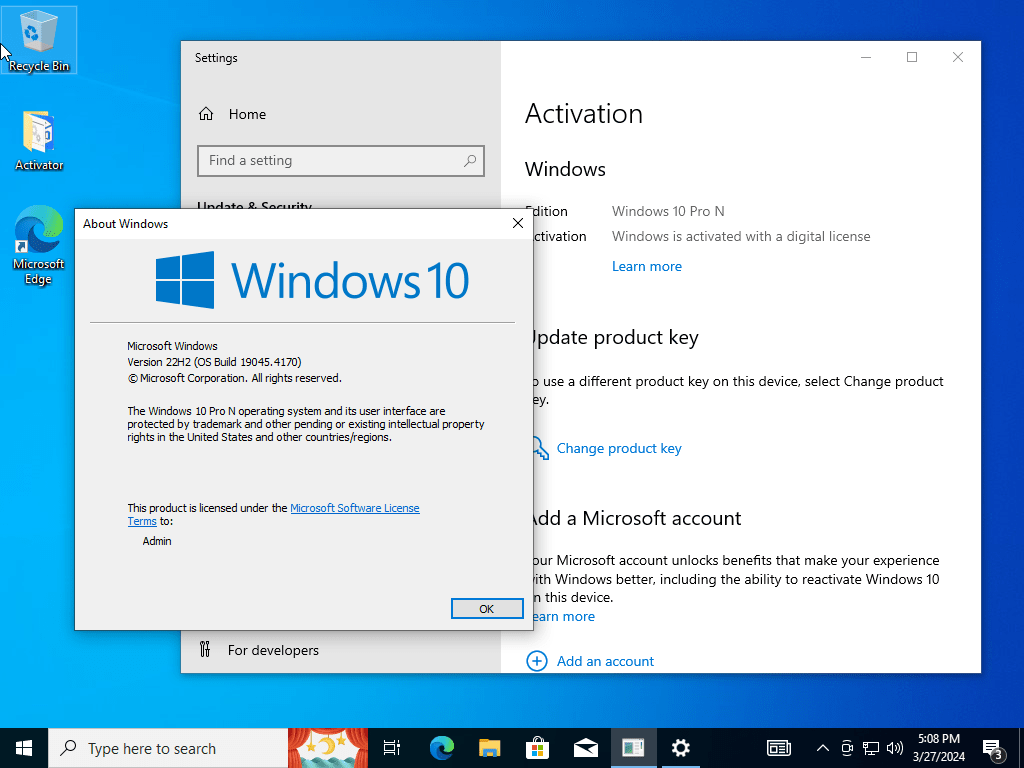The height and width of the screenshot is (768, 1024).
Task: Open the Microsoft Software License Terms link
Action: [355, 508]
